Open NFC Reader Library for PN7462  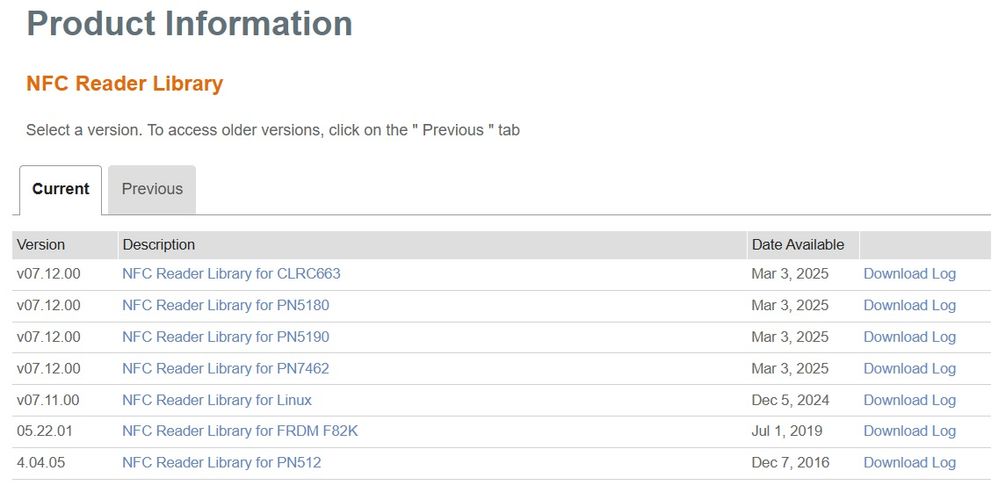tap(225, 368)
